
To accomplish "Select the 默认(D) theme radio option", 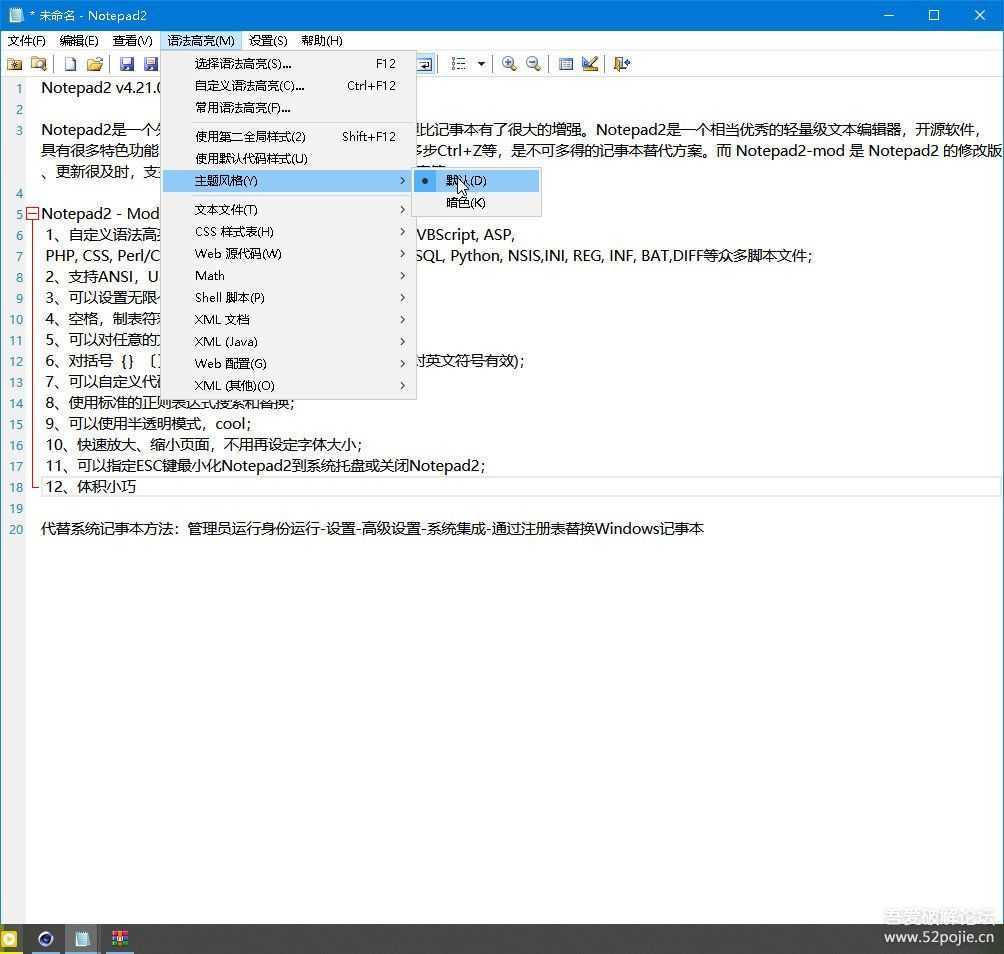I will tap(466, 181).
